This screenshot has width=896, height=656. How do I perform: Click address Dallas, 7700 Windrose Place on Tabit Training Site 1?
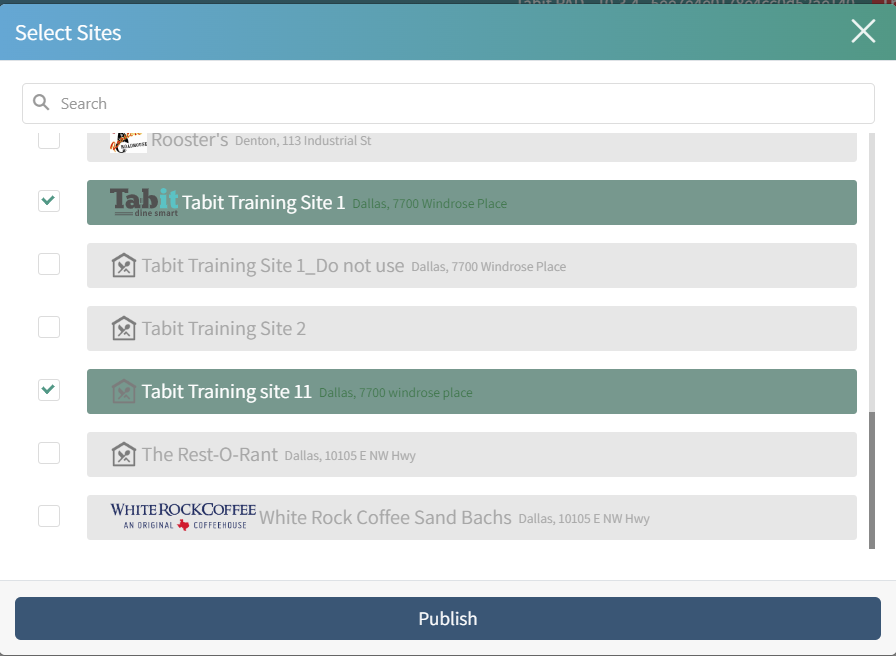tap(429, 203)
